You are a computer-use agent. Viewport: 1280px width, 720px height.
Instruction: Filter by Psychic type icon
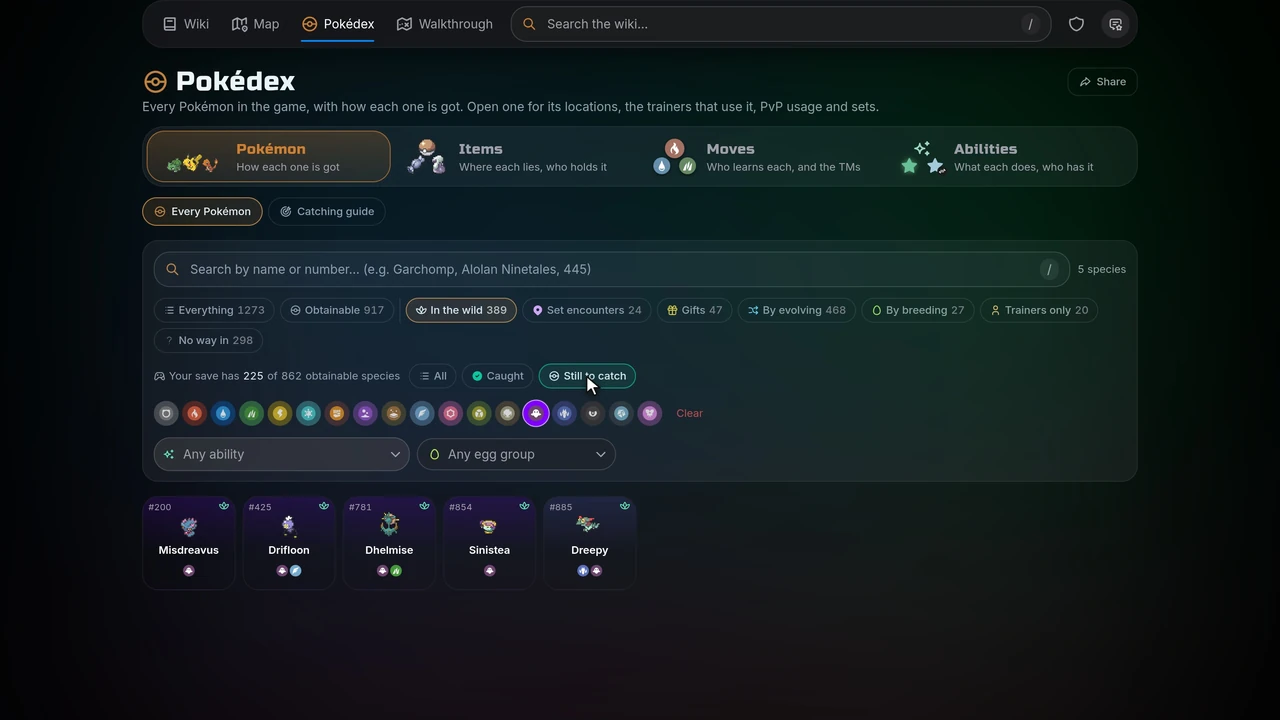451,413
